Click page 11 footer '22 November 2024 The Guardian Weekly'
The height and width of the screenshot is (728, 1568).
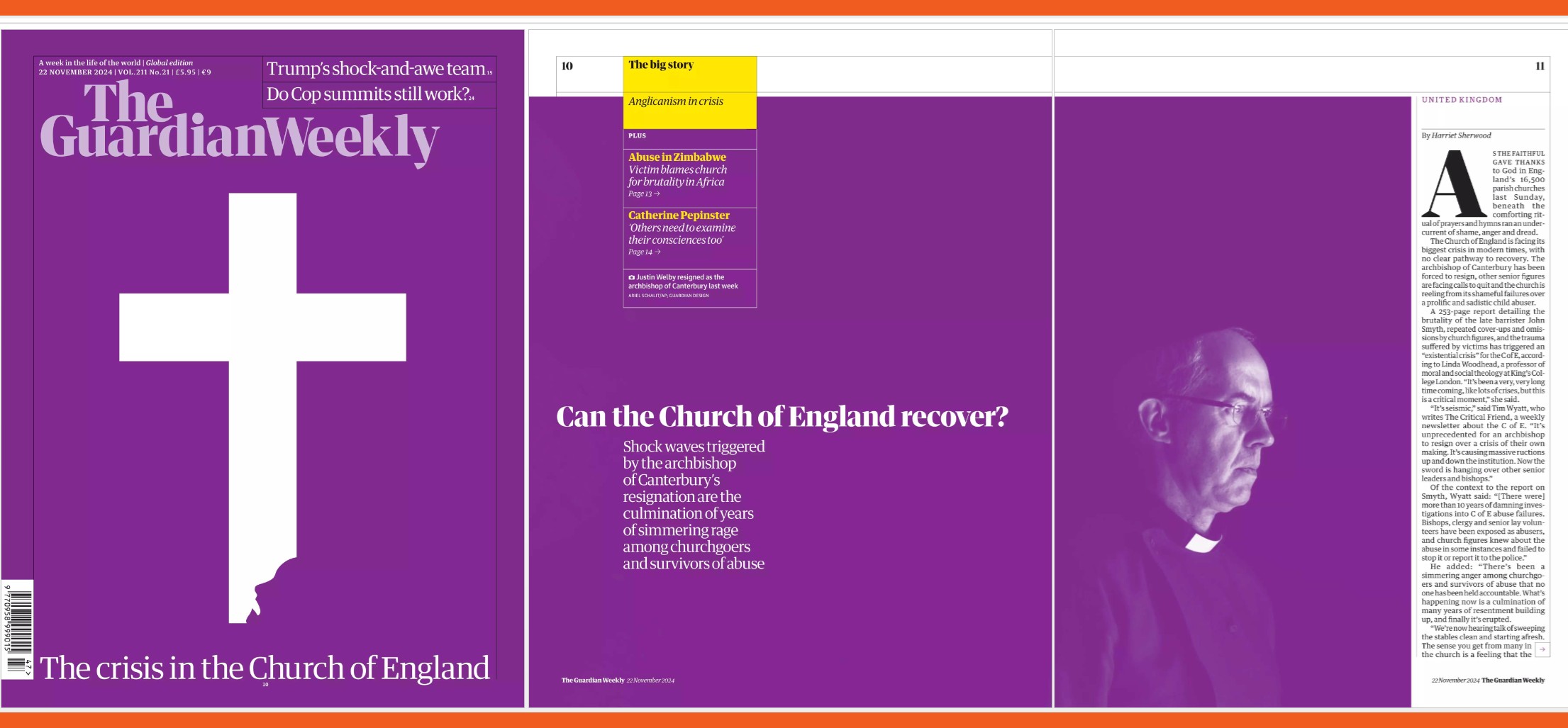pyautogui.click(x=1488, y=681)
